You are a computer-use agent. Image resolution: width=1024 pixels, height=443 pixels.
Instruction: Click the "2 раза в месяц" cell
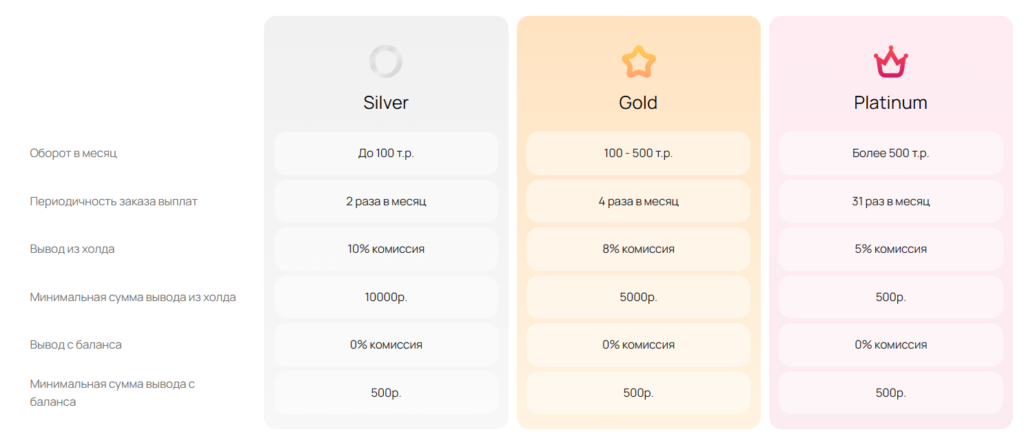[386, 201]
